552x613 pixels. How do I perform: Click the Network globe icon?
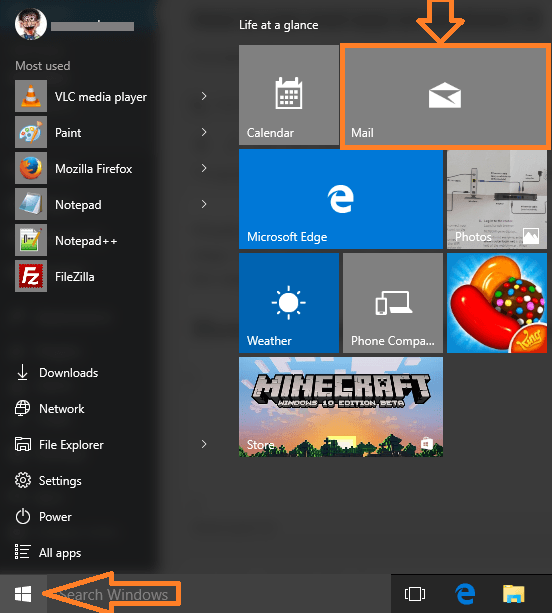23,409
